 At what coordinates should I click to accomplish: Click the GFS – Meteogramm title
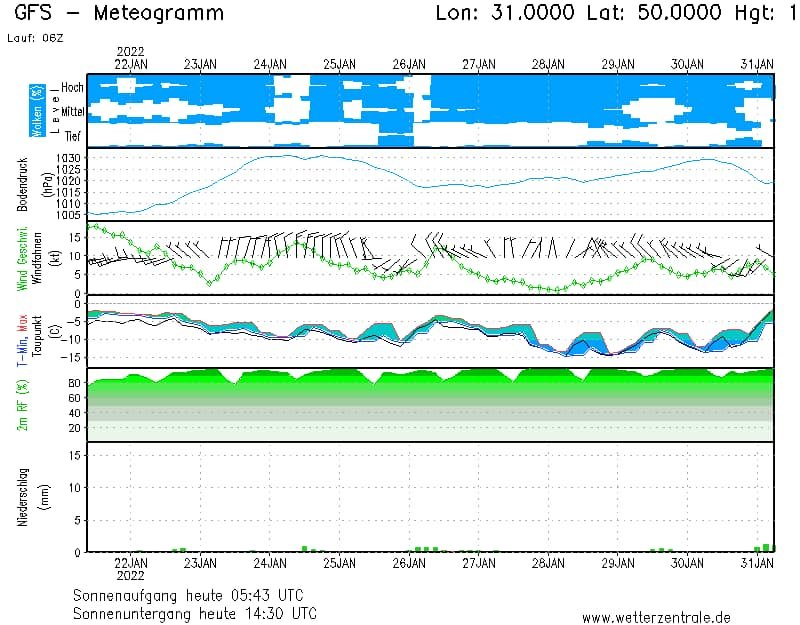point(119,14)
